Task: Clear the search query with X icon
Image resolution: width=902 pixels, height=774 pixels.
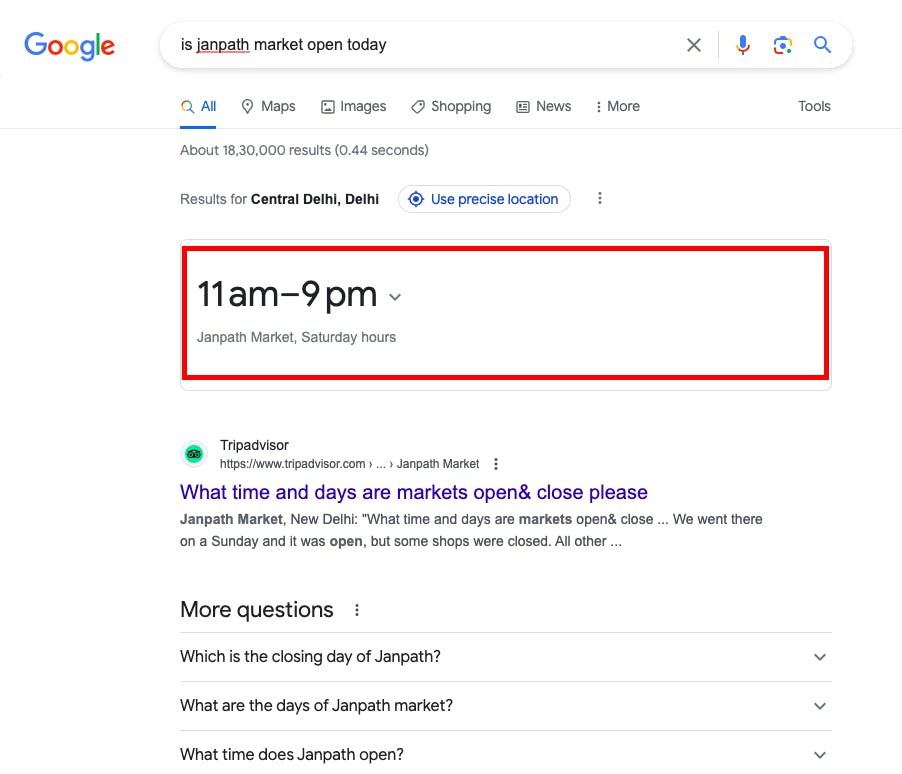Action: [693, 45]
